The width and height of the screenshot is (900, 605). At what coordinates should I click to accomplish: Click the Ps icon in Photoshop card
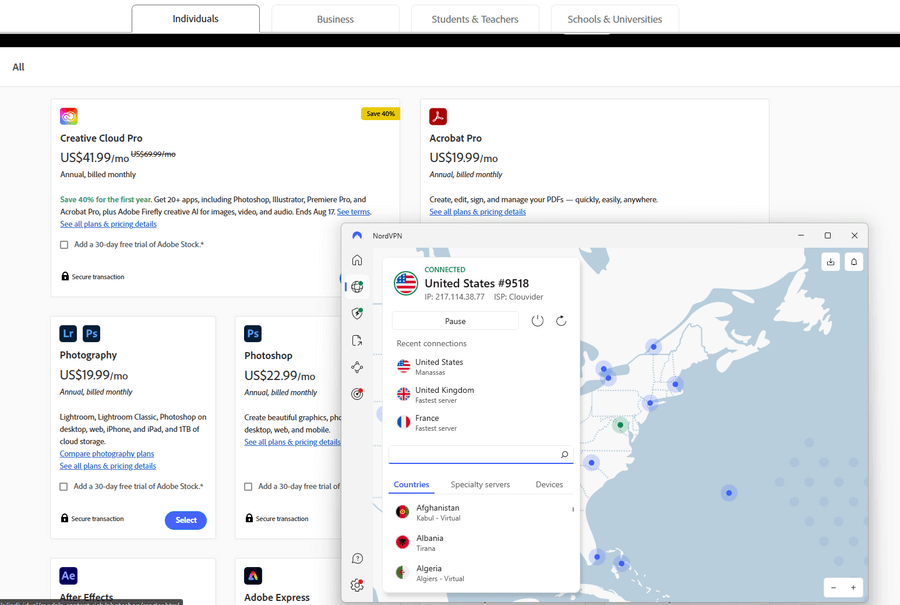pyautogui.click(x=253, y=333)
